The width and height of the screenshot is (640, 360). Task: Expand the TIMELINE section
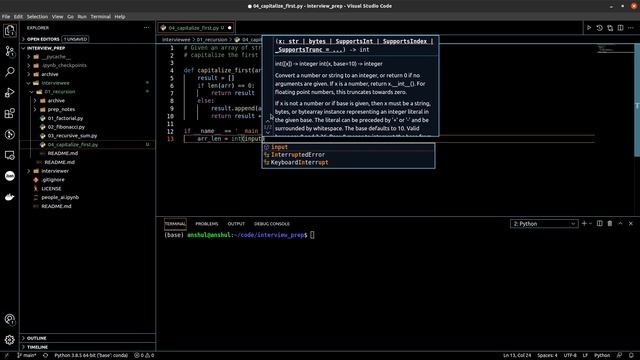coord(38,347)
